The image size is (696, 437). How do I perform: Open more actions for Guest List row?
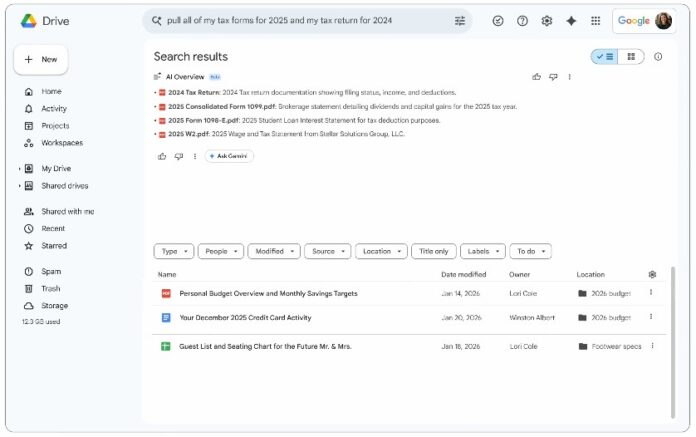point(652,346)
